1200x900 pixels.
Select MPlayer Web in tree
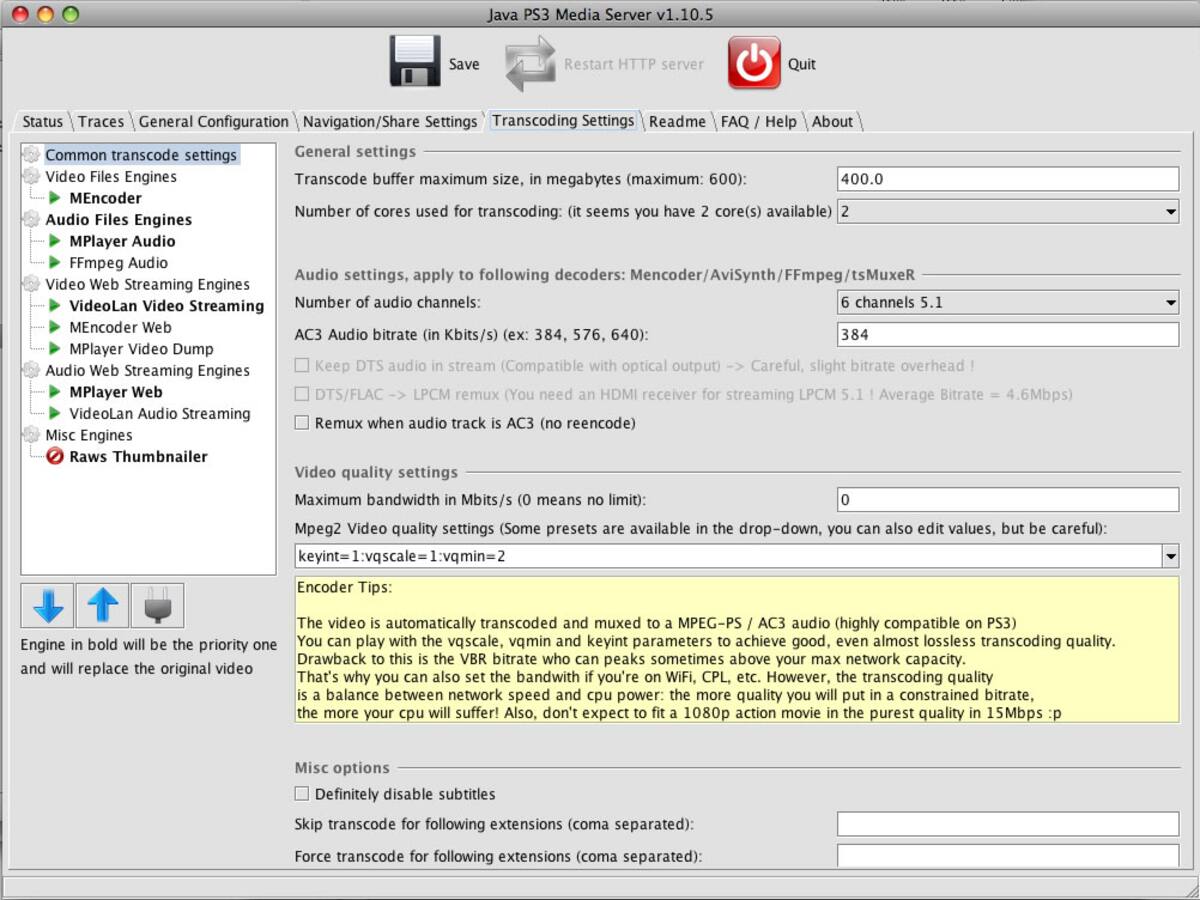[115, 392]
